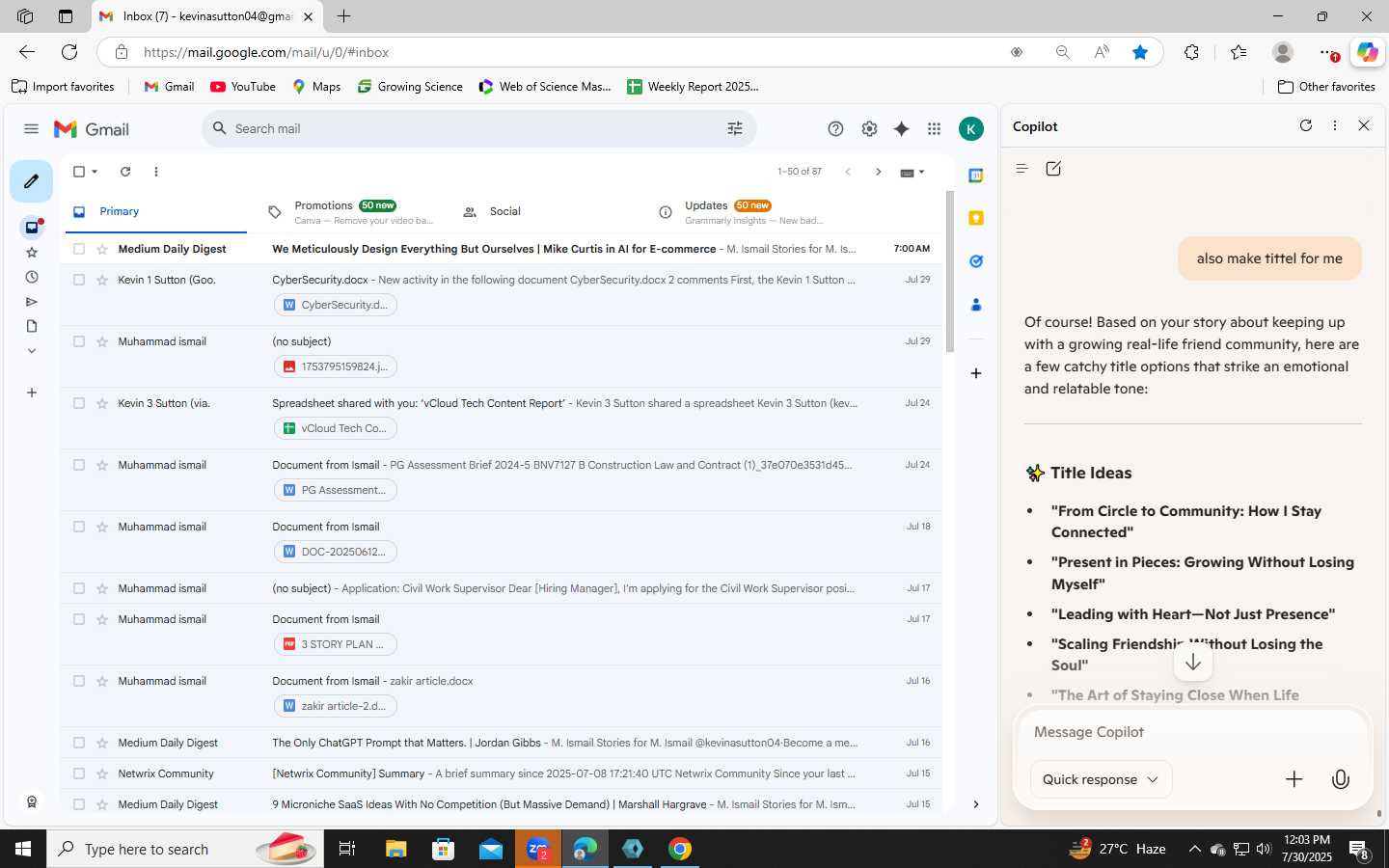
Task: Open Sent icon in Gmail sidebar
Action: [x=32, y=302]
